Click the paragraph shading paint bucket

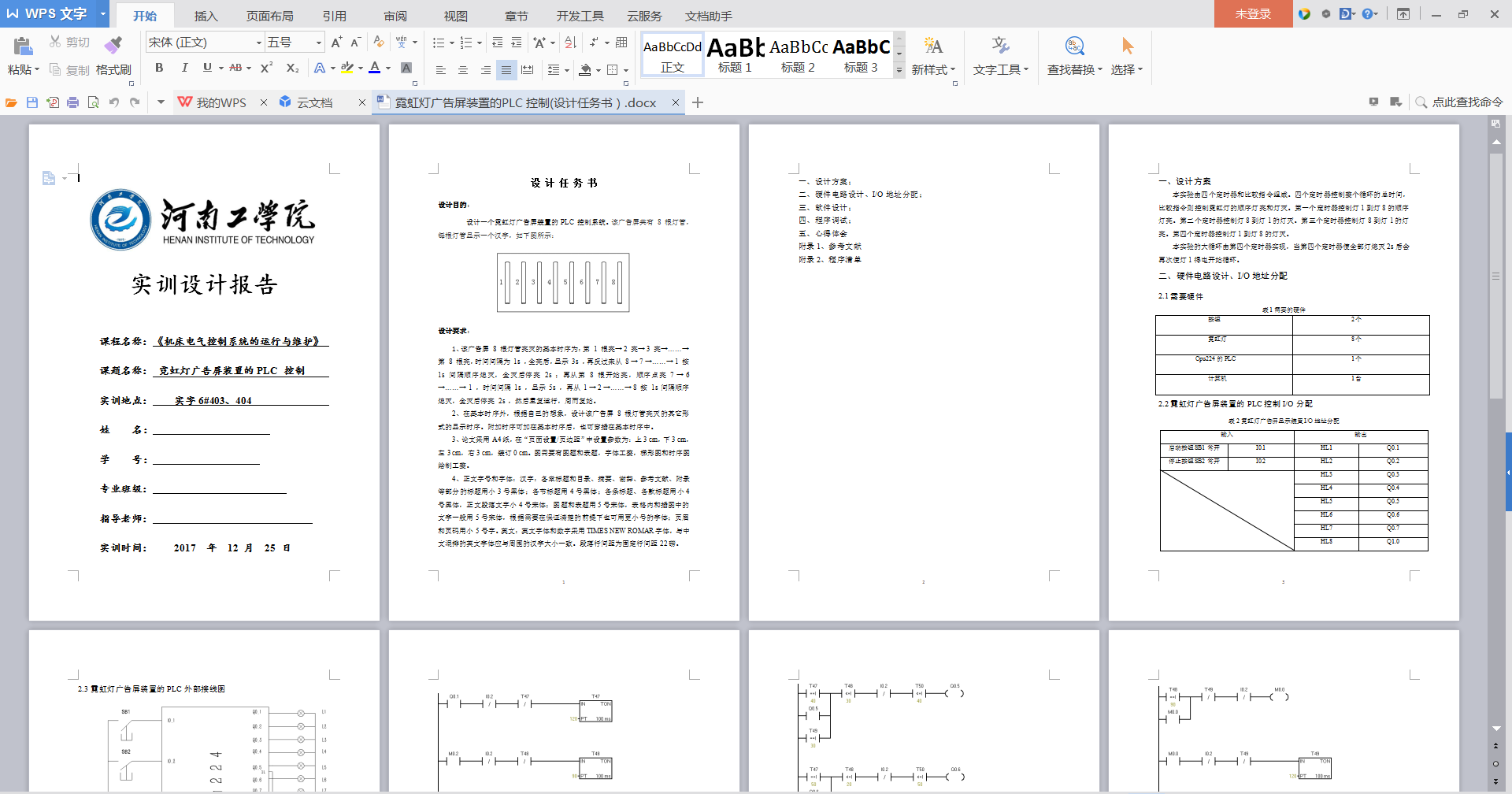[x=585, y=70]
